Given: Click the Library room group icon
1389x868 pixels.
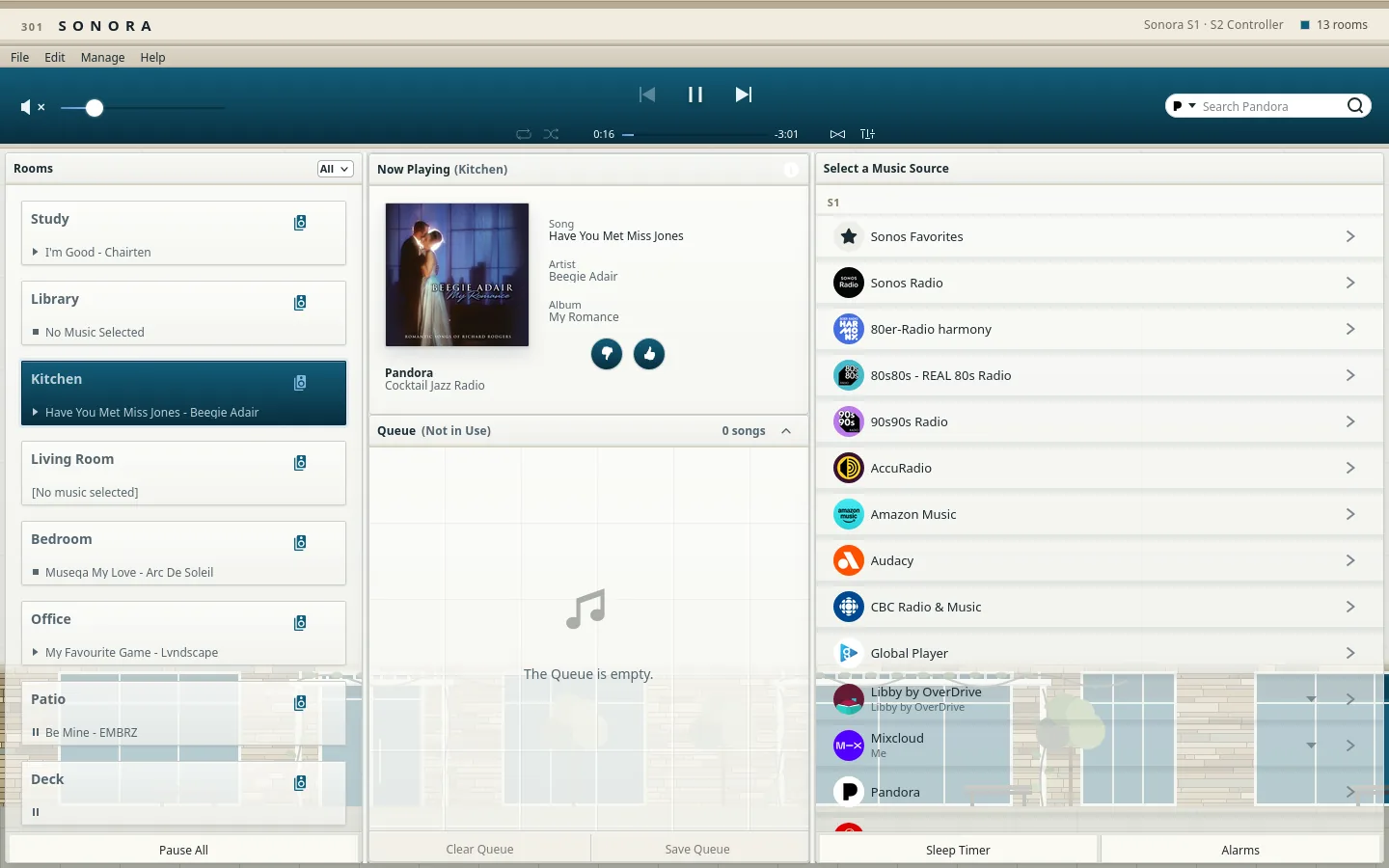Looking at the screenshot, I should [300, 303].
